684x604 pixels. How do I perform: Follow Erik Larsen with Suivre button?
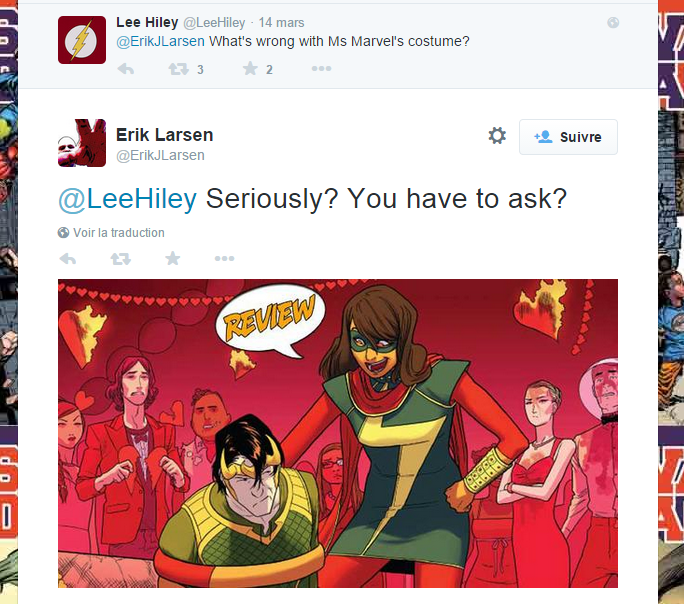tap(568, 137)
